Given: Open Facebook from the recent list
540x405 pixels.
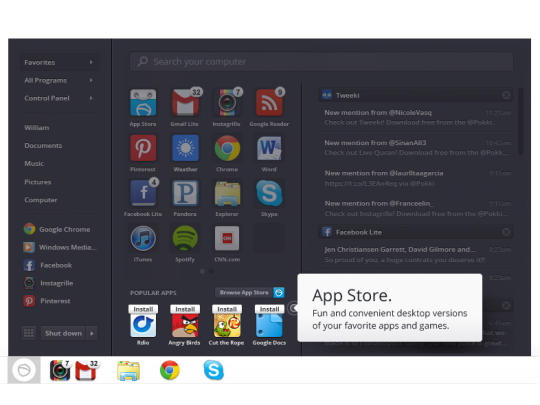Looking at the screenshot, I should click(x=48, y=265).
